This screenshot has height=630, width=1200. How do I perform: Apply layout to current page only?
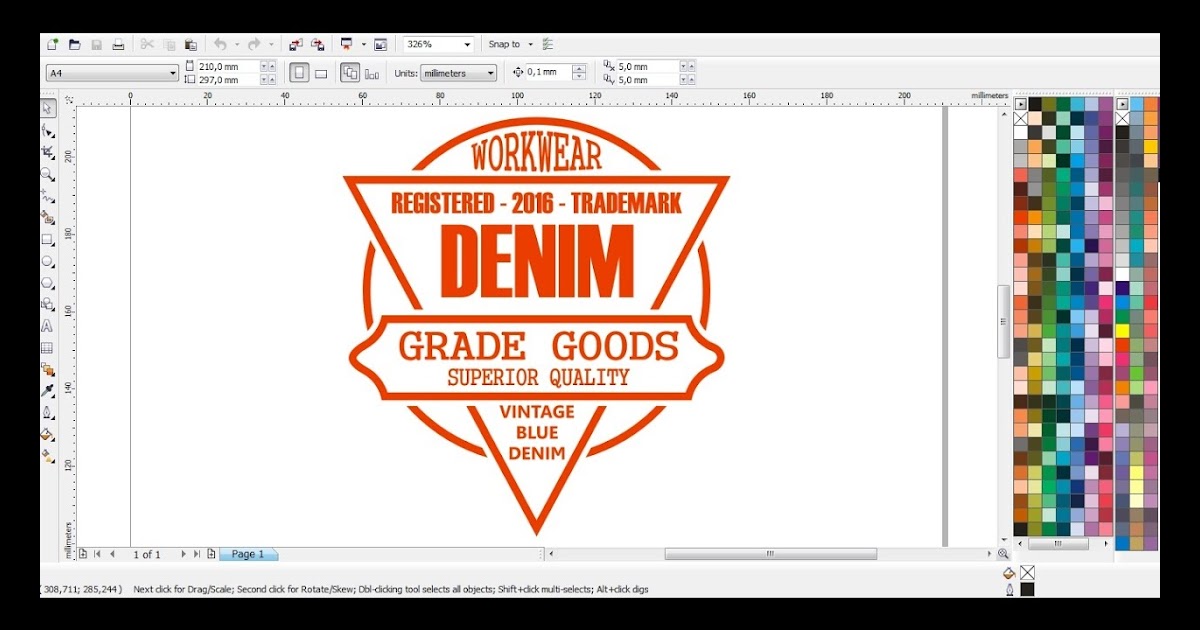[x=372, y=73]
